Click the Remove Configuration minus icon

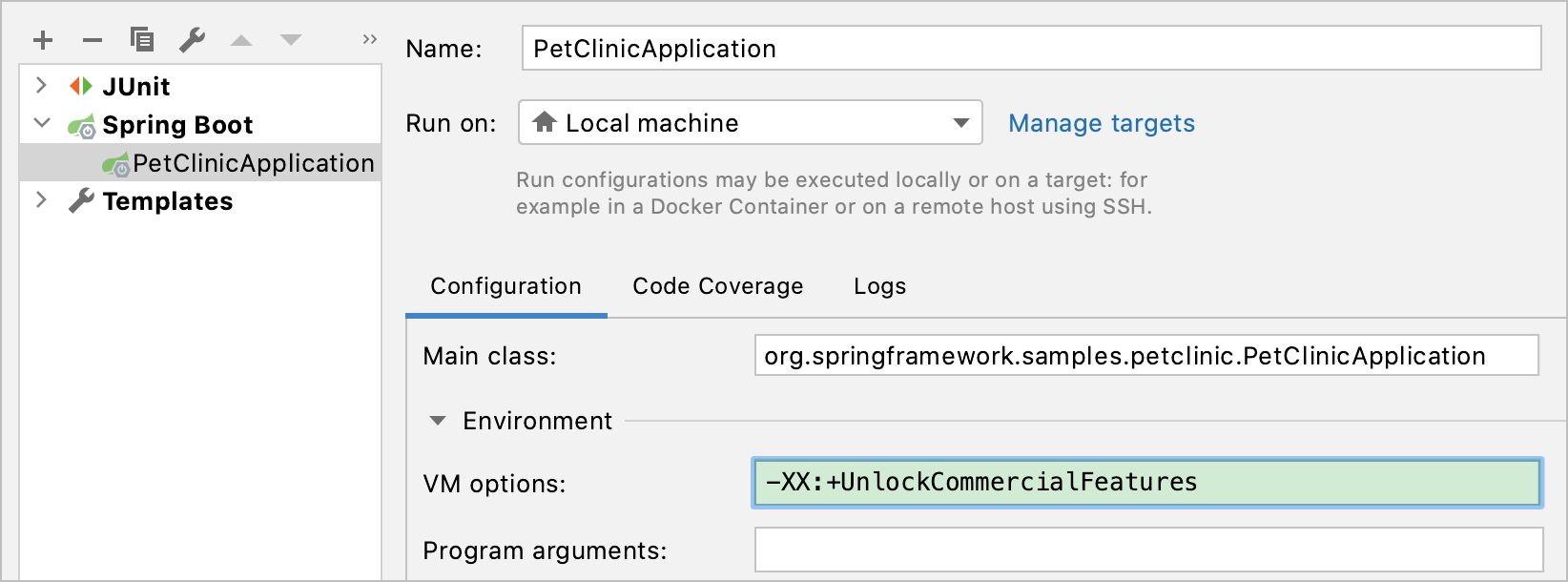[x=93, y=40]
